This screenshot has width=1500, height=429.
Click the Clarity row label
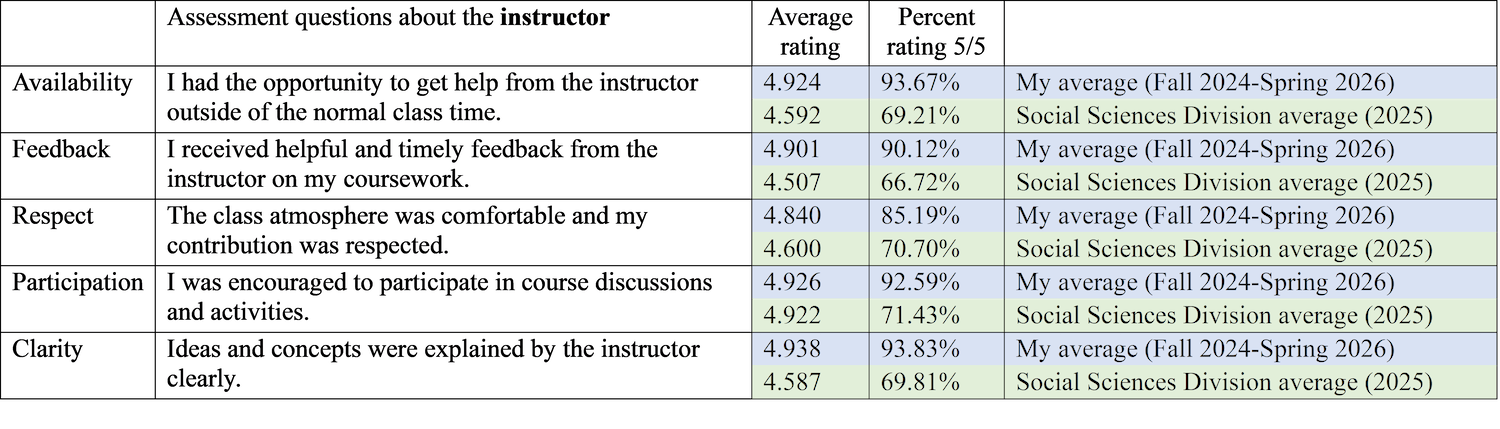(x=47, y=350)
